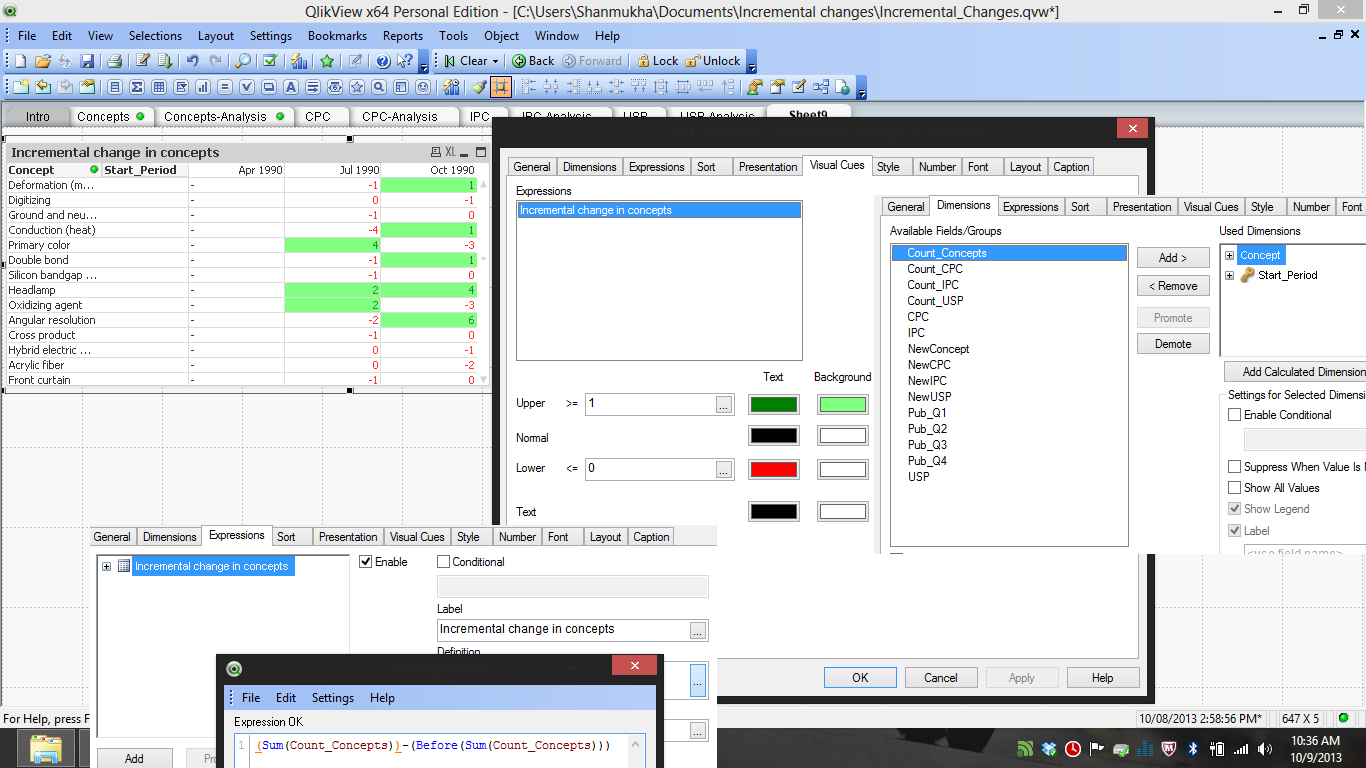
Task: Click the Add Sheet icon in design toolbar
Action: click(21, 87)
